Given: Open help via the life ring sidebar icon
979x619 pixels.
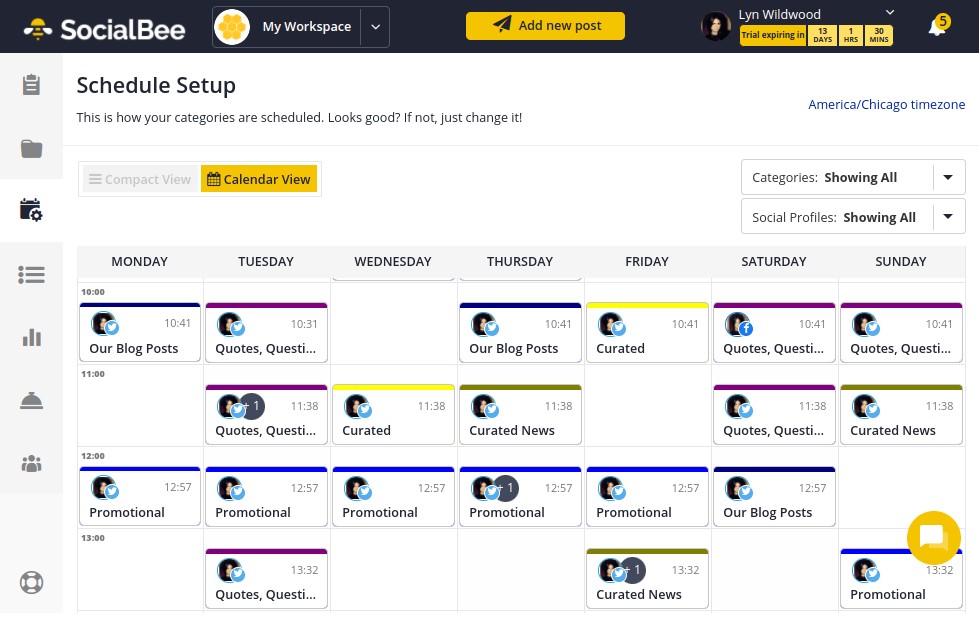Looking at the screenshot, I should click(x=31, y=582).
